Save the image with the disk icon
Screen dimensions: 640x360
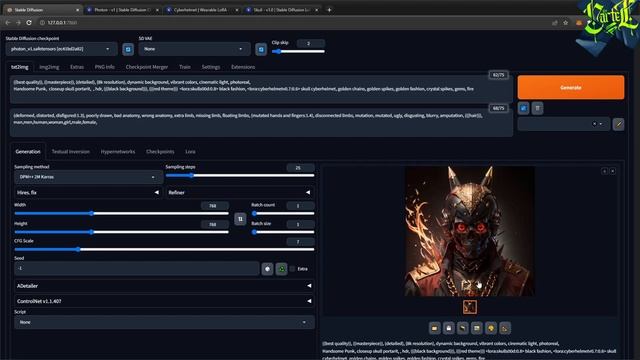pyautogui.click(x=449, y=328)
